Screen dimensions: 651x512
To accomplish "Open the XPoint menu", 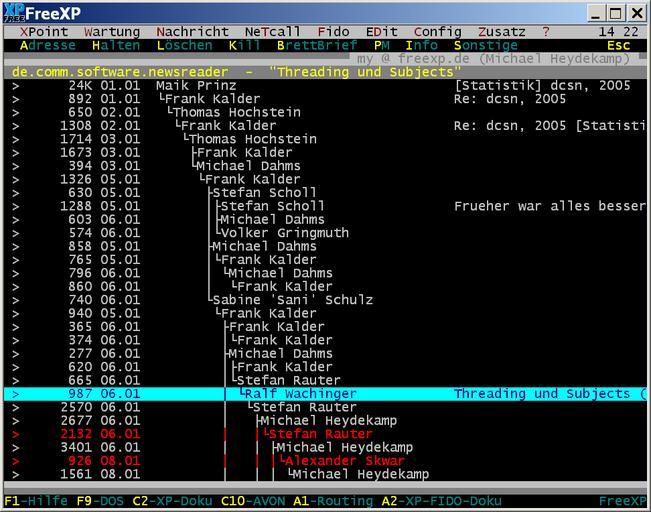I will pyautogui.click(x=44, y=32).
